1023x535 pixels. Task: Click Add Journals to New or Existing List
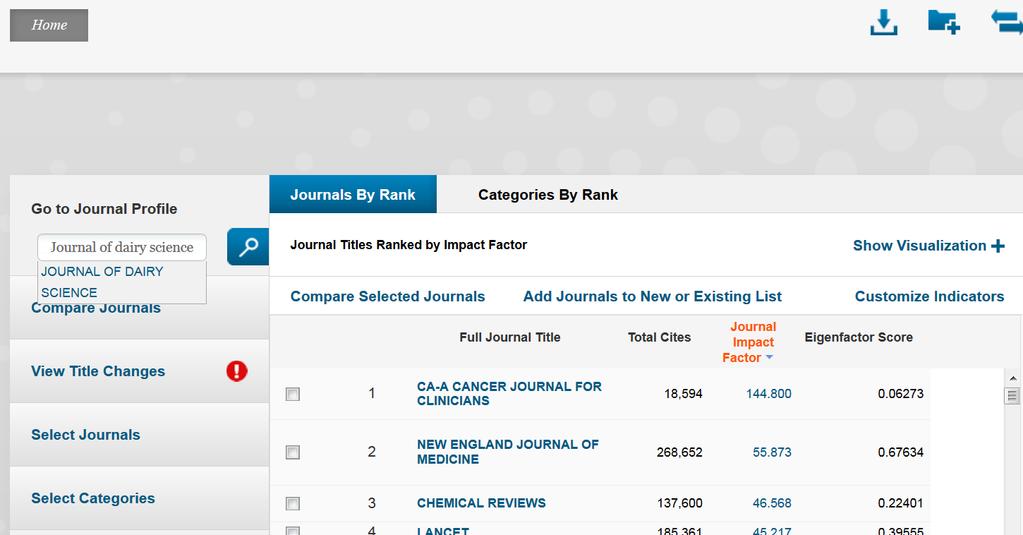point(652,296)
